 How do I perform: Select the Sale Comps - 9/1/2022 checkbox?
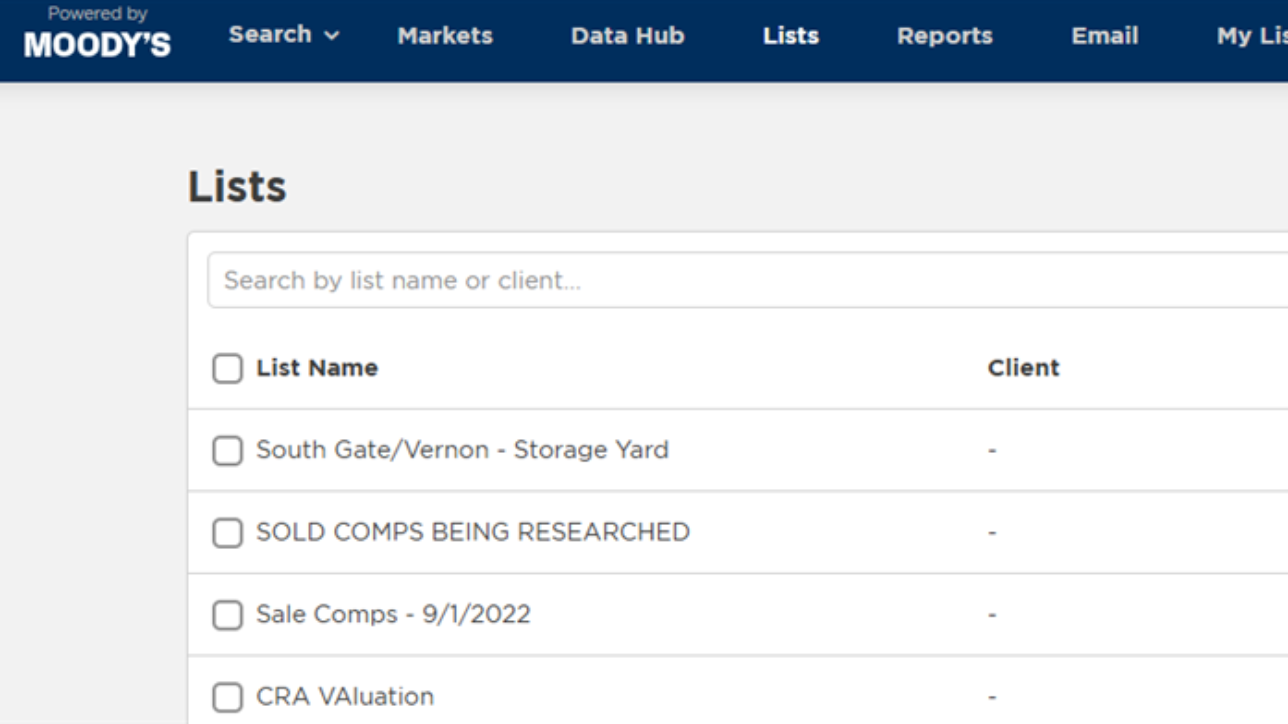(227, 615)
